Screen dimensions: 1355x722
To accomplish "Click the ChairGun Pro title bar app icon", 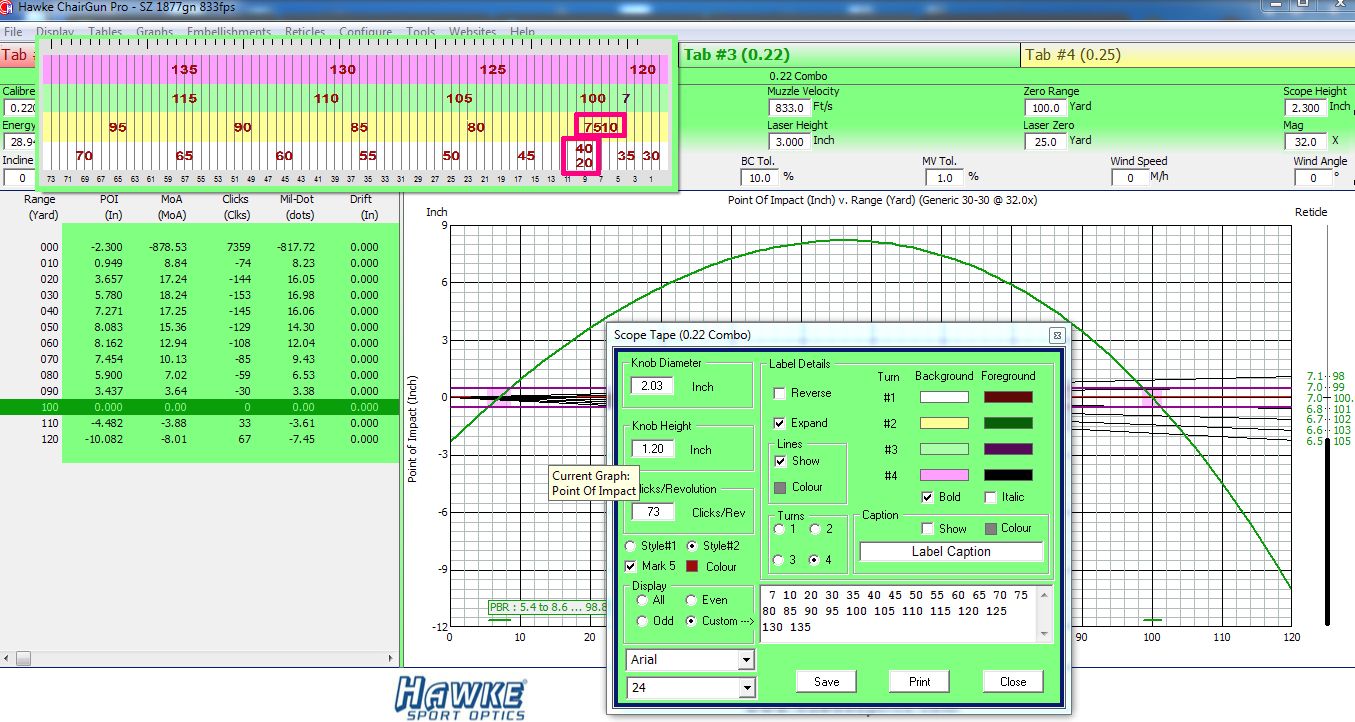I will [8, 8].
